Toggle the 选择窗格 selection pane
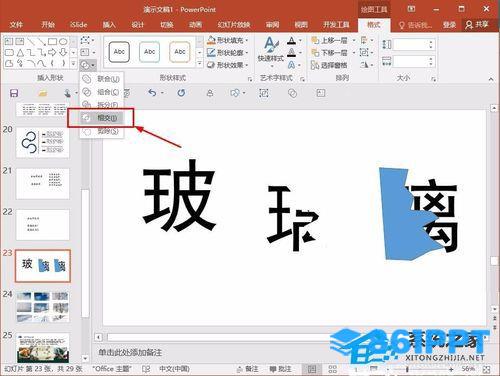Image resolution: width=500 pixels, height=376 pixels. click(x=329, y=65)
